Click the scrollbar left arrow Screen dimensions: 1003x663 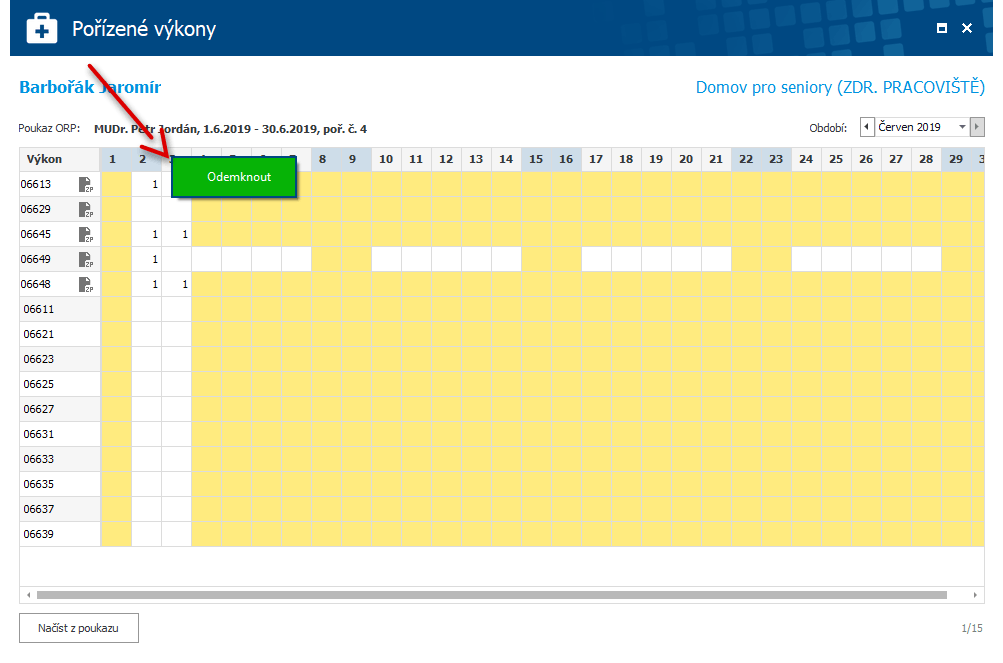click(29, 595)
